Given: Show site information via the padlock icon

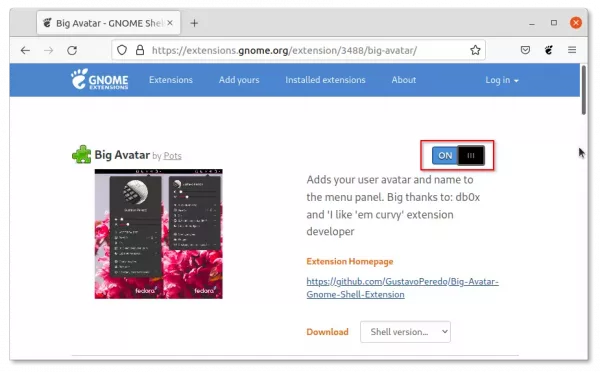Looking at the screenshot, I should coord(140,50).
